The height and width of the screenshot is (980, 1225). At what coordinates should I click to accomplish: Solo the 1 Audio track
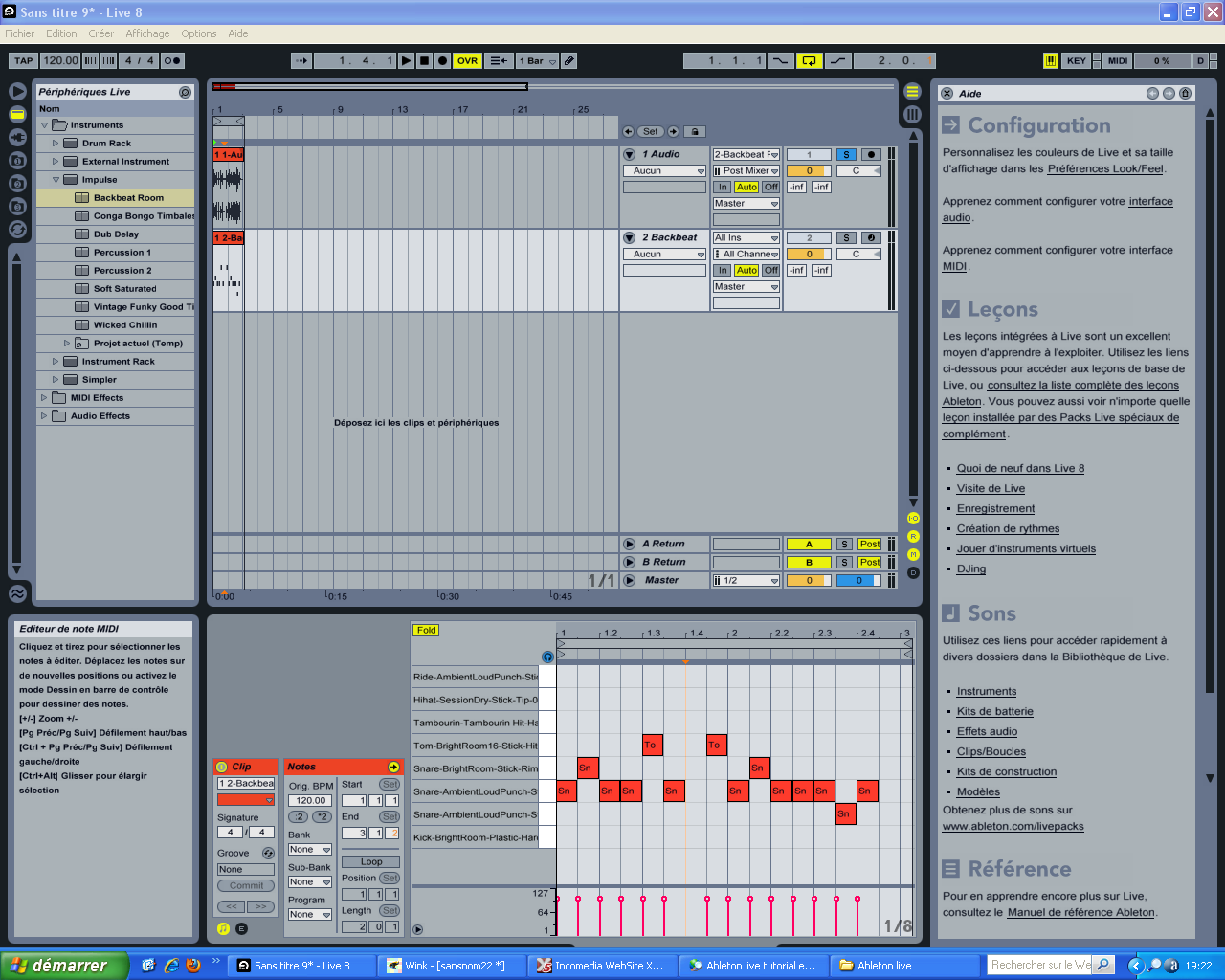(x=846, y=154)
